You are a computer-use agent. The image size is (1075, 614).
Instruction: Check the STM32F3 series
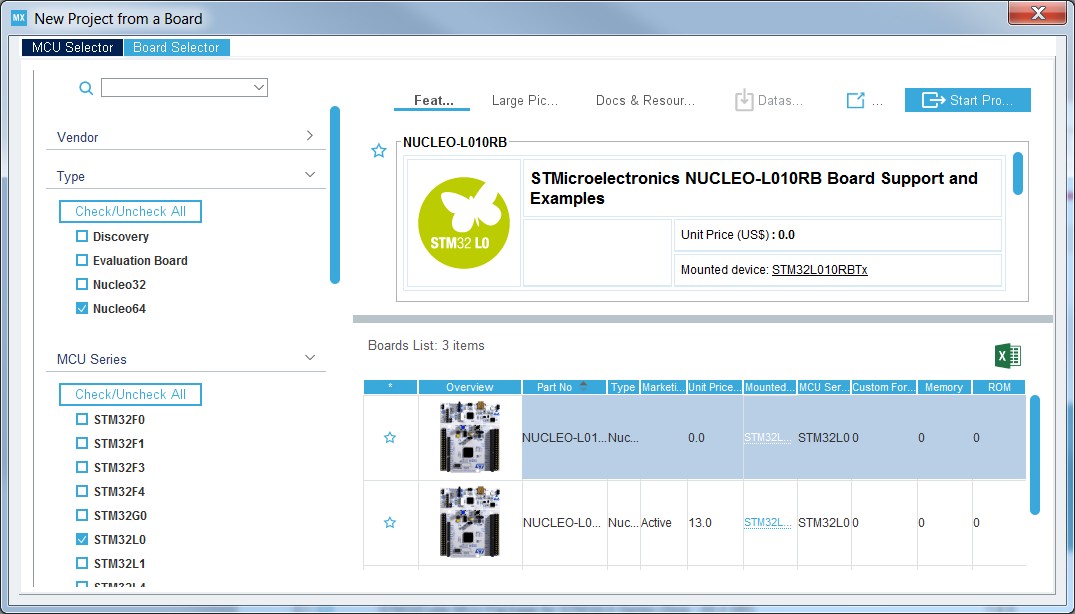click(82, 467)
